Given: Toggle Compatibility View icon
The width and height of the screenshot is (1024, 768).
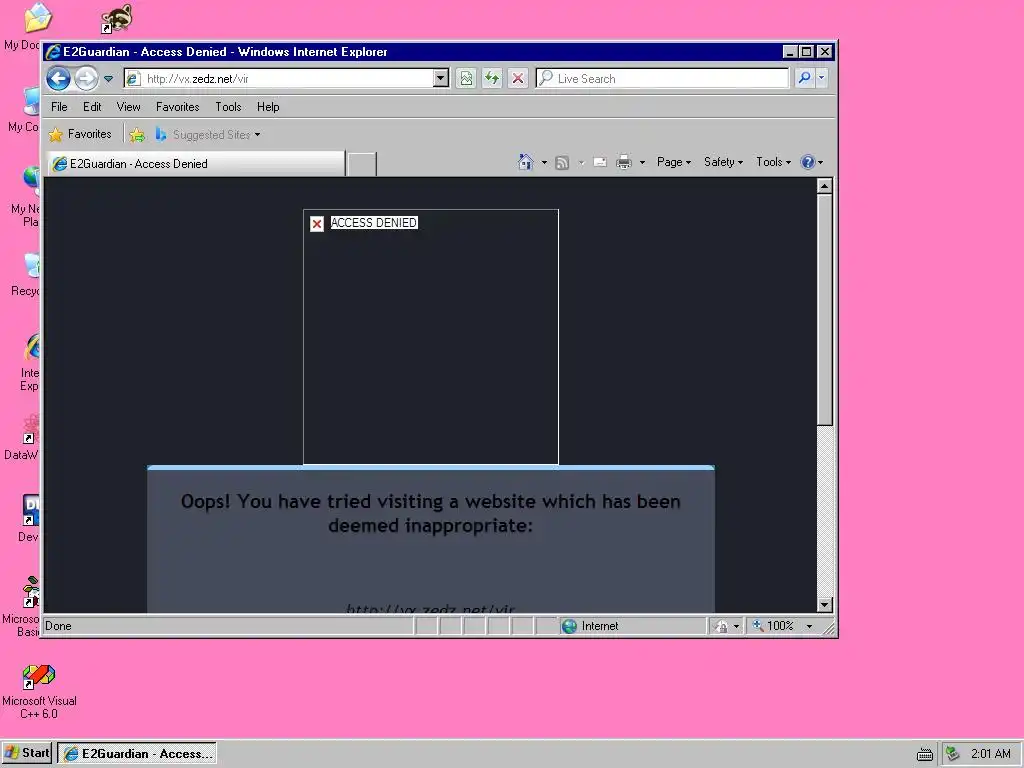Looking at the screenshot, I should pos(466,79).
